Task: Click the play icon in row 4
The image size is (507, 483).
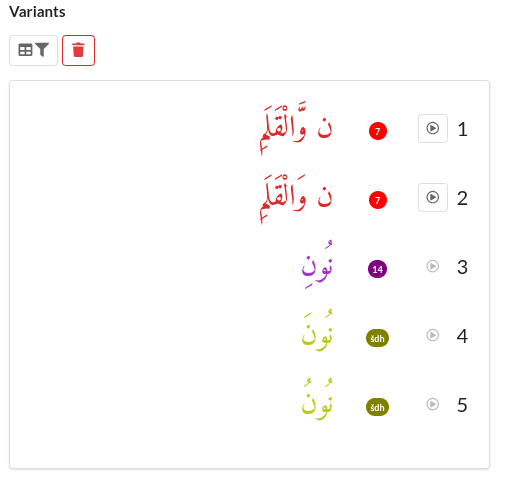Action: click(x=433, y=335)
